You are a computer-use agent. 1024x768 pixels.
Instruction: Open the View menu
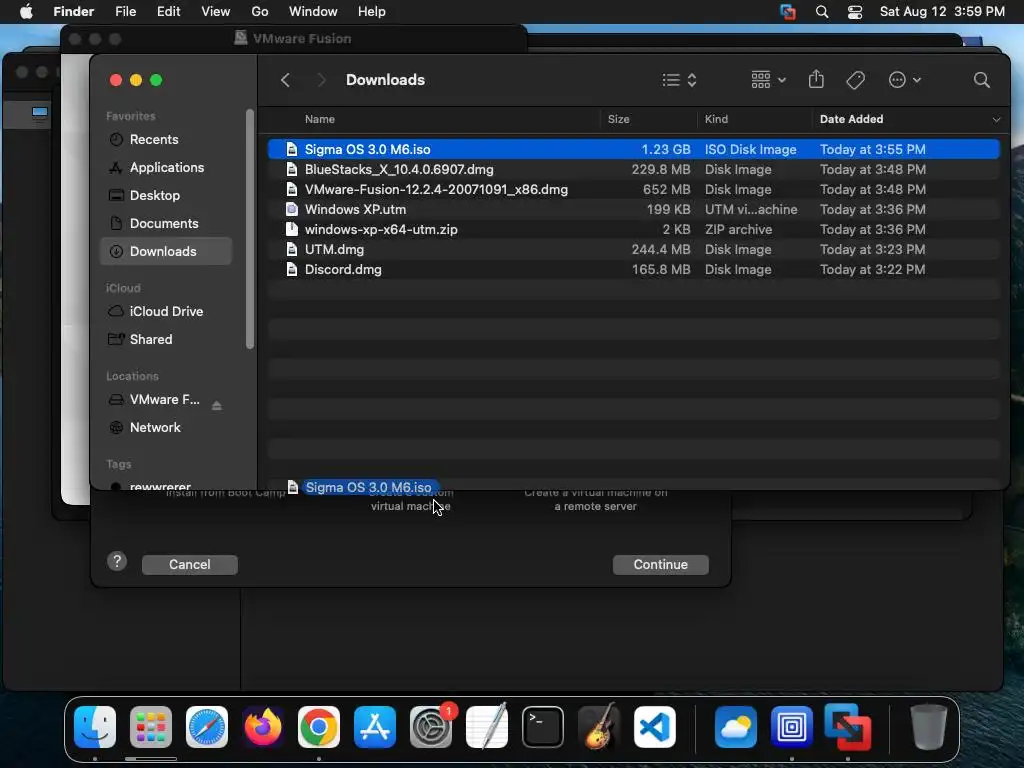click(216, 12)
